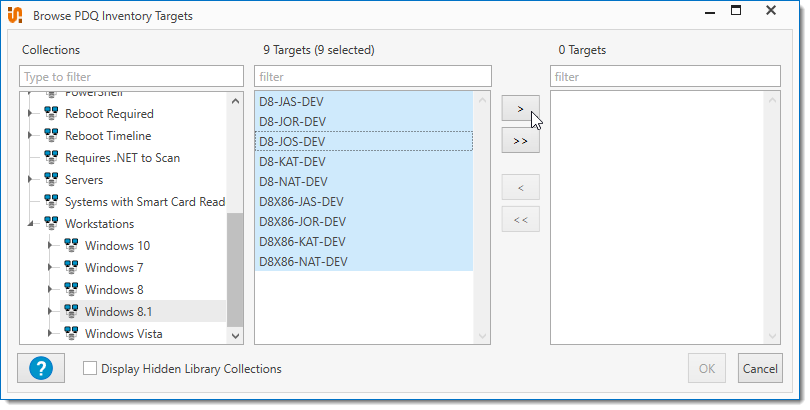Click the Windows Vista collection icon
This screenshot has height=410, width=810.
point(71,334)
